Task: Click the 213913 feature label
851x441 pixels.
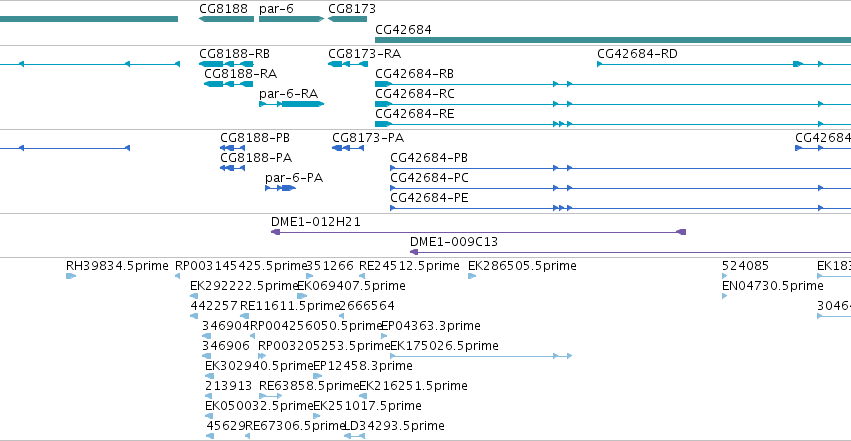Action: pos(228,386)
